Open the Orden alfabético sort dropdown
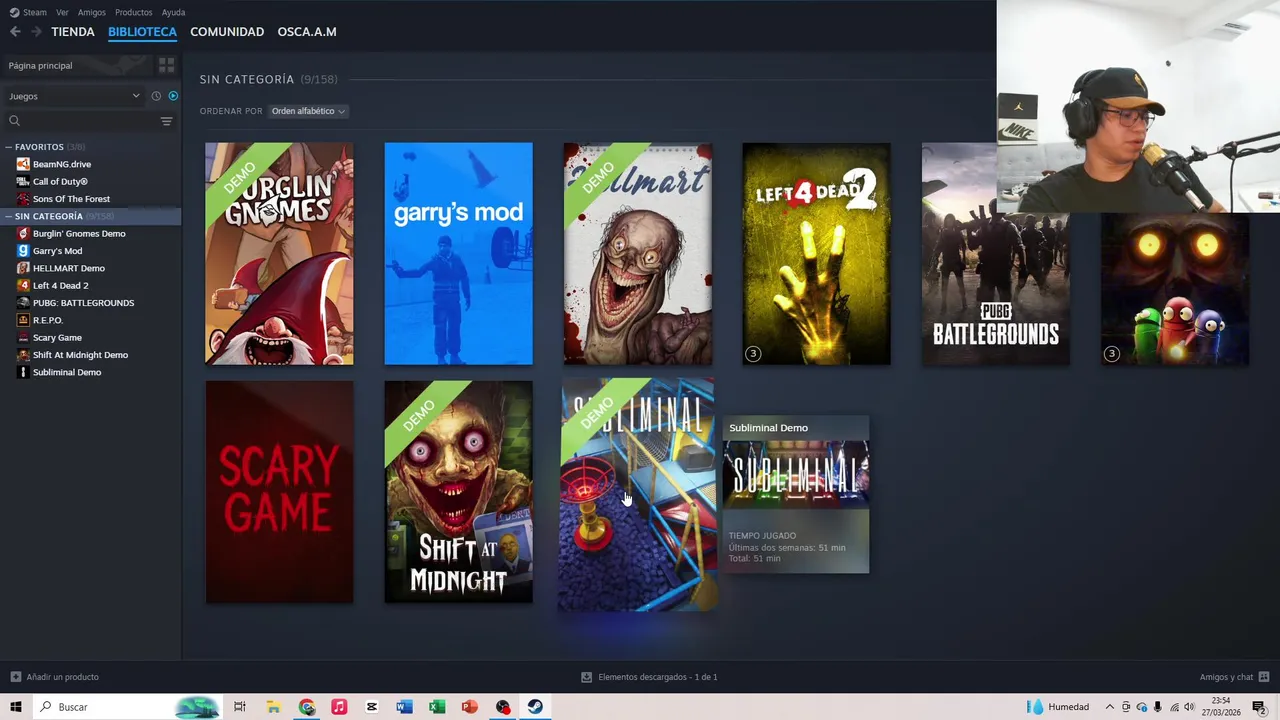The height and width of the screenshot is (720, 1280). pos(308,111)
